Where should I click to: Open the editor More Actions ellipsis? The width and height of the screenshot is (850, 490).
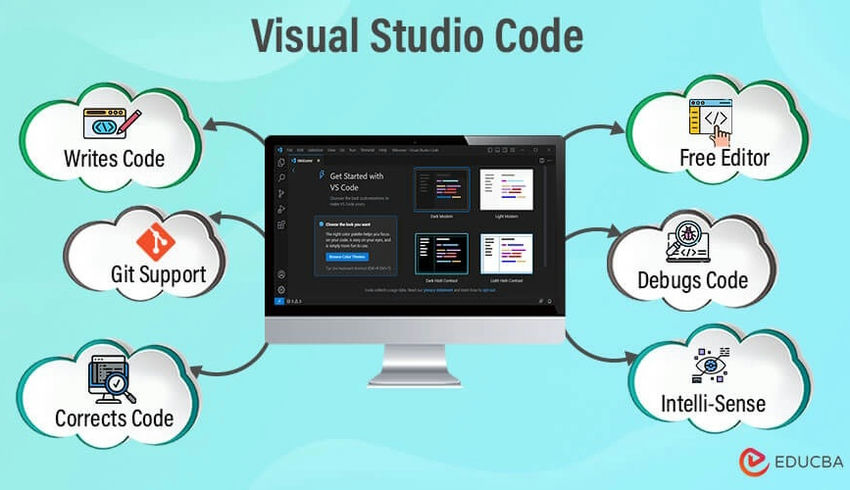pyautogui.click(x=550, y=160)
